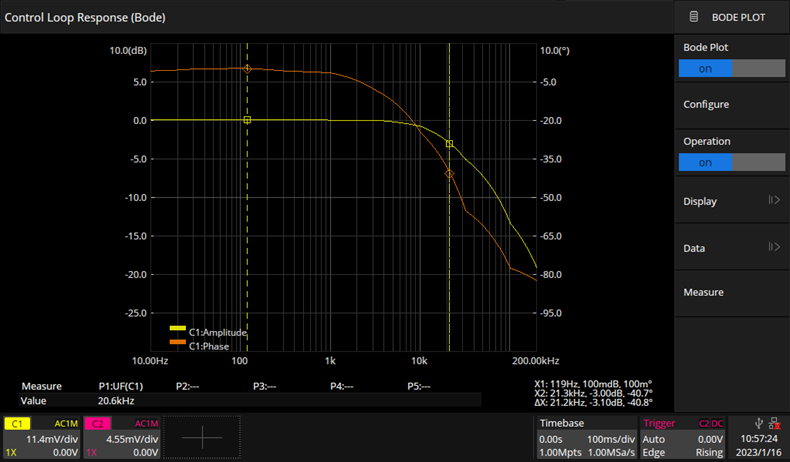
Task: Expand the Display submenu
Action: pyautogui.click(x=731, y=201)
